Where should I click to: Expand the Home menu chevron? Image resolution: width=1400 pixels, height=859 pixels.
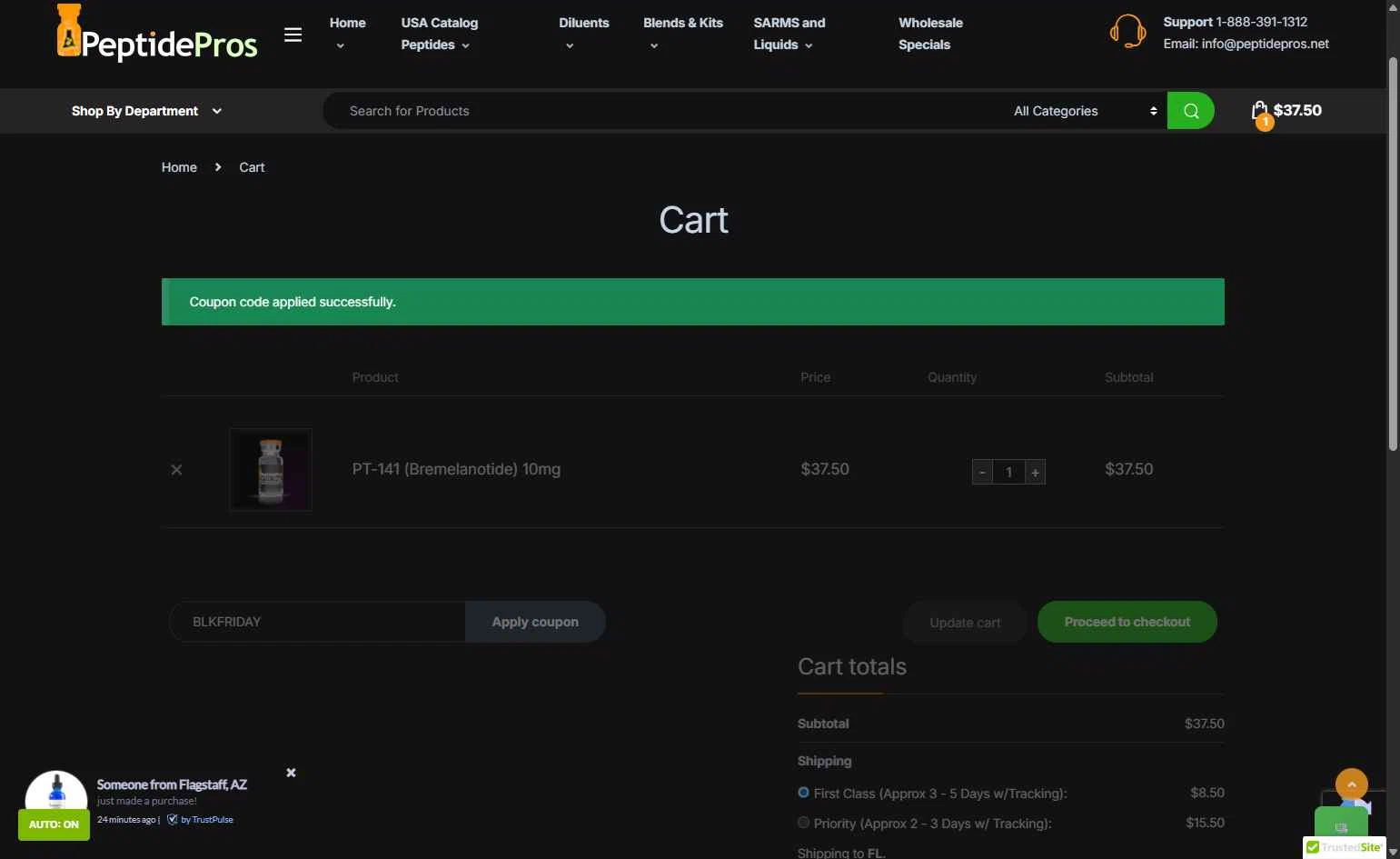point(341,45)
